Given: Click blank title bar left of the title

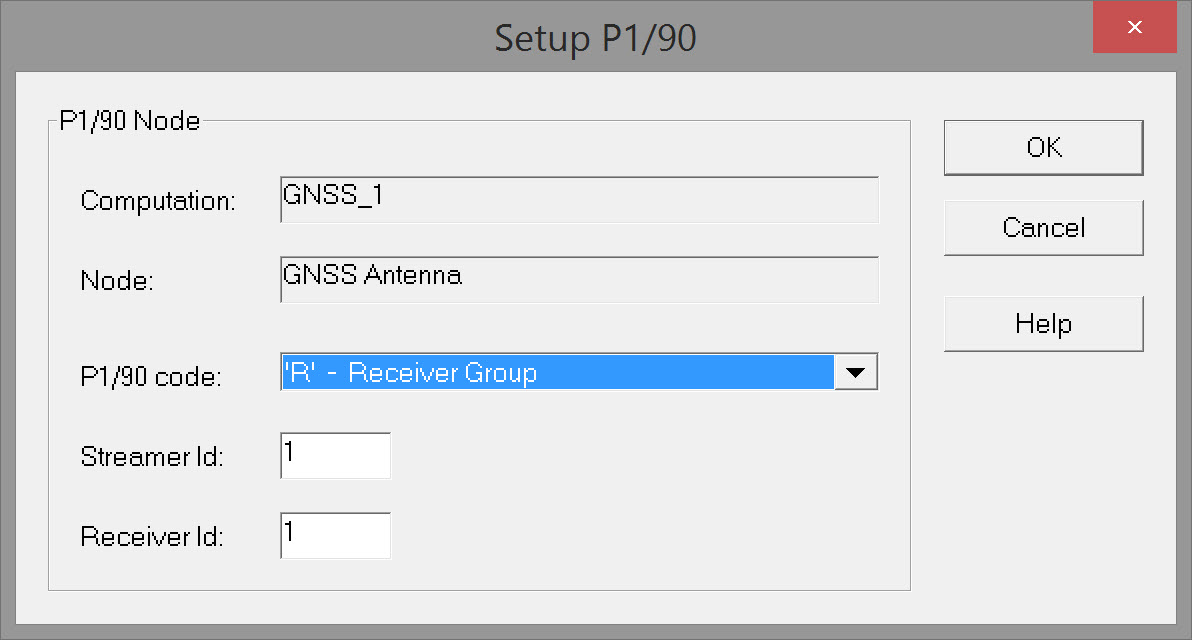Looking at the screenshot, I should point(250,38).
